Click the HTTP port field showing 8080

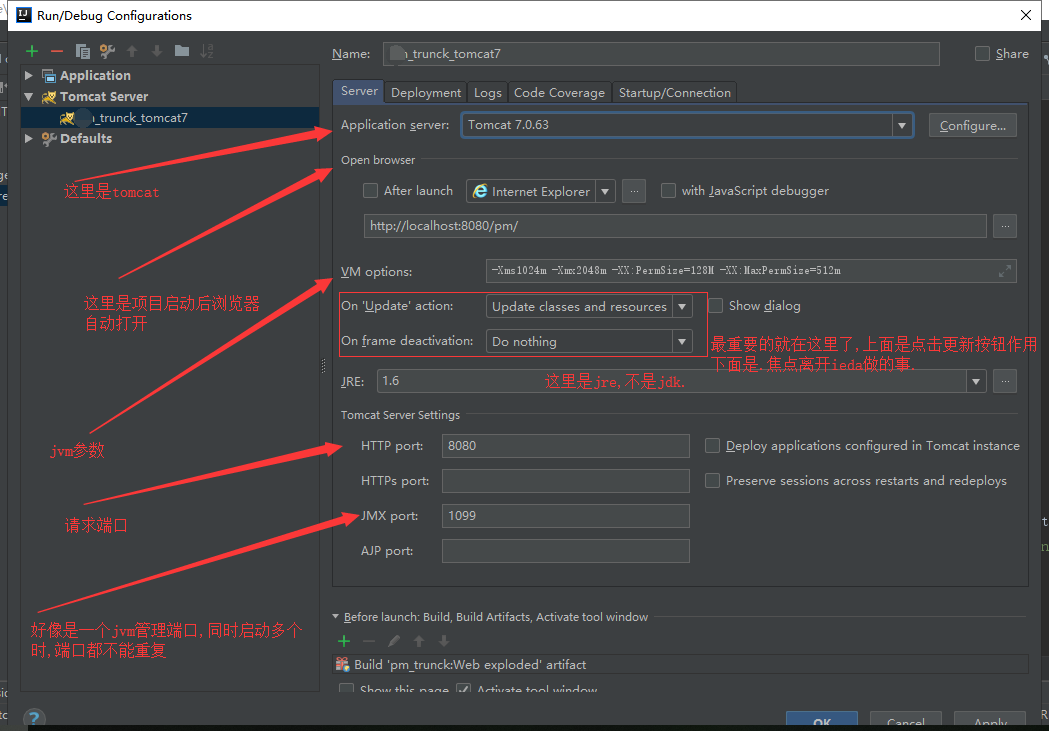[x=565, y=446]
